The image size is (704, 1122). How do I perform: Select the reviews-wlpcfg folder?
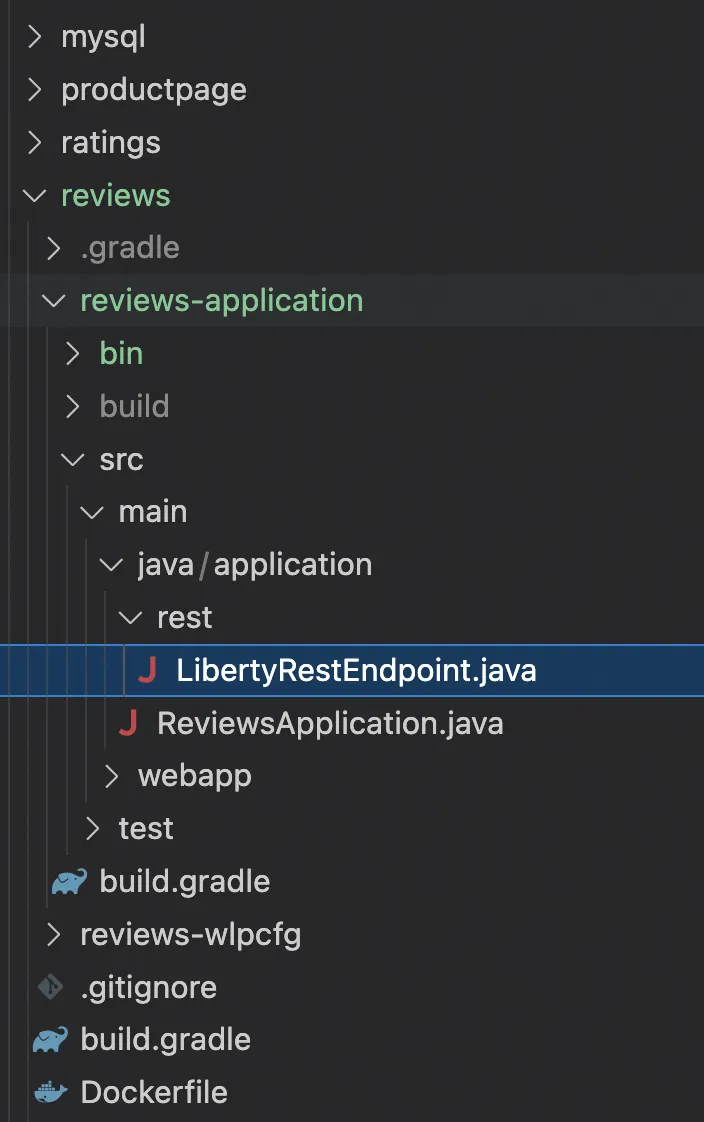pyautogui.click(x=190, y=935)
